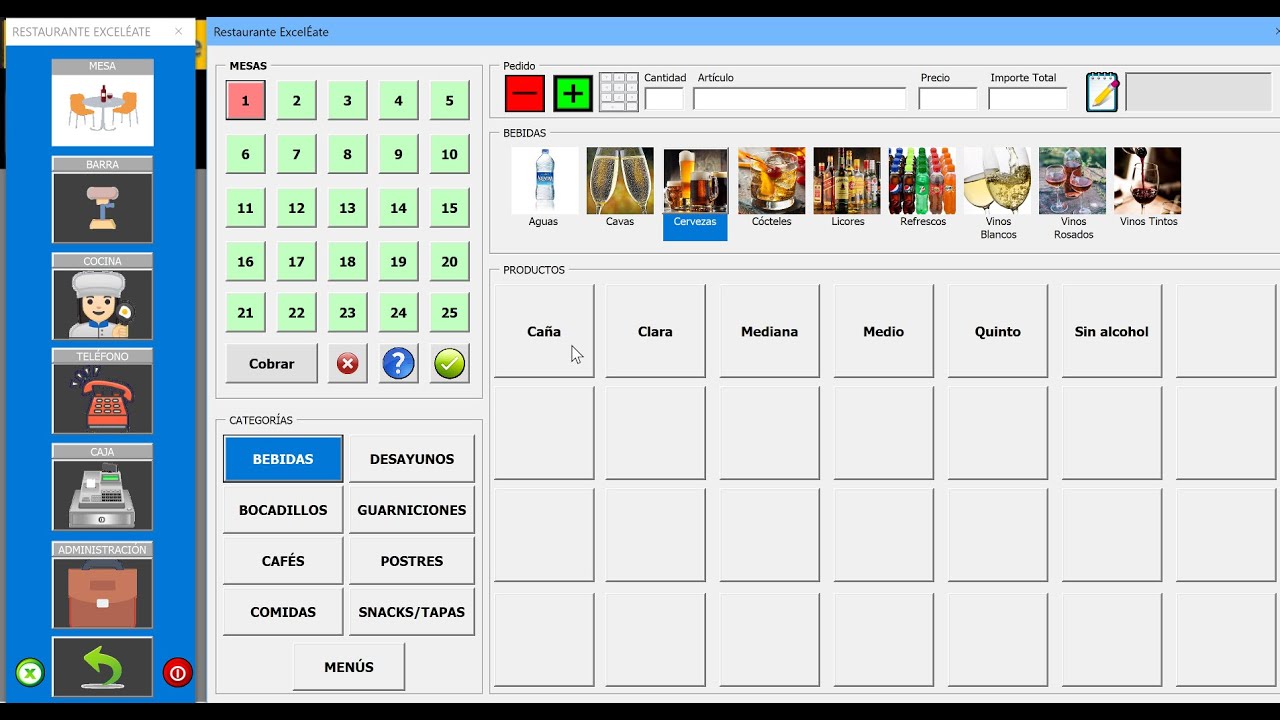This screenshot has height=720, width=1280.
Task: Select the Vinos Blancos thumbnail
Action: click(x=997, y=181)
